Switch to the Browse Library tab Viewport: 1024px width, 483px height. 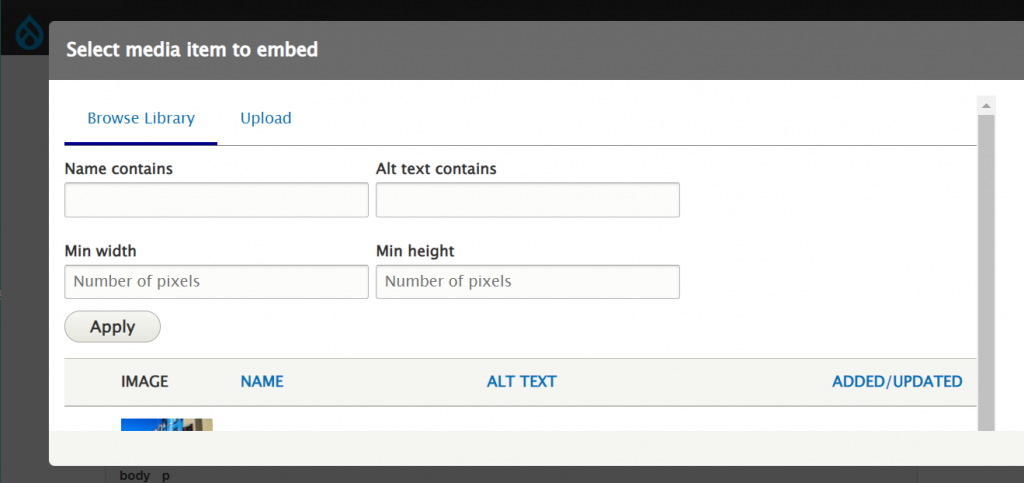[x=140, y=118]
